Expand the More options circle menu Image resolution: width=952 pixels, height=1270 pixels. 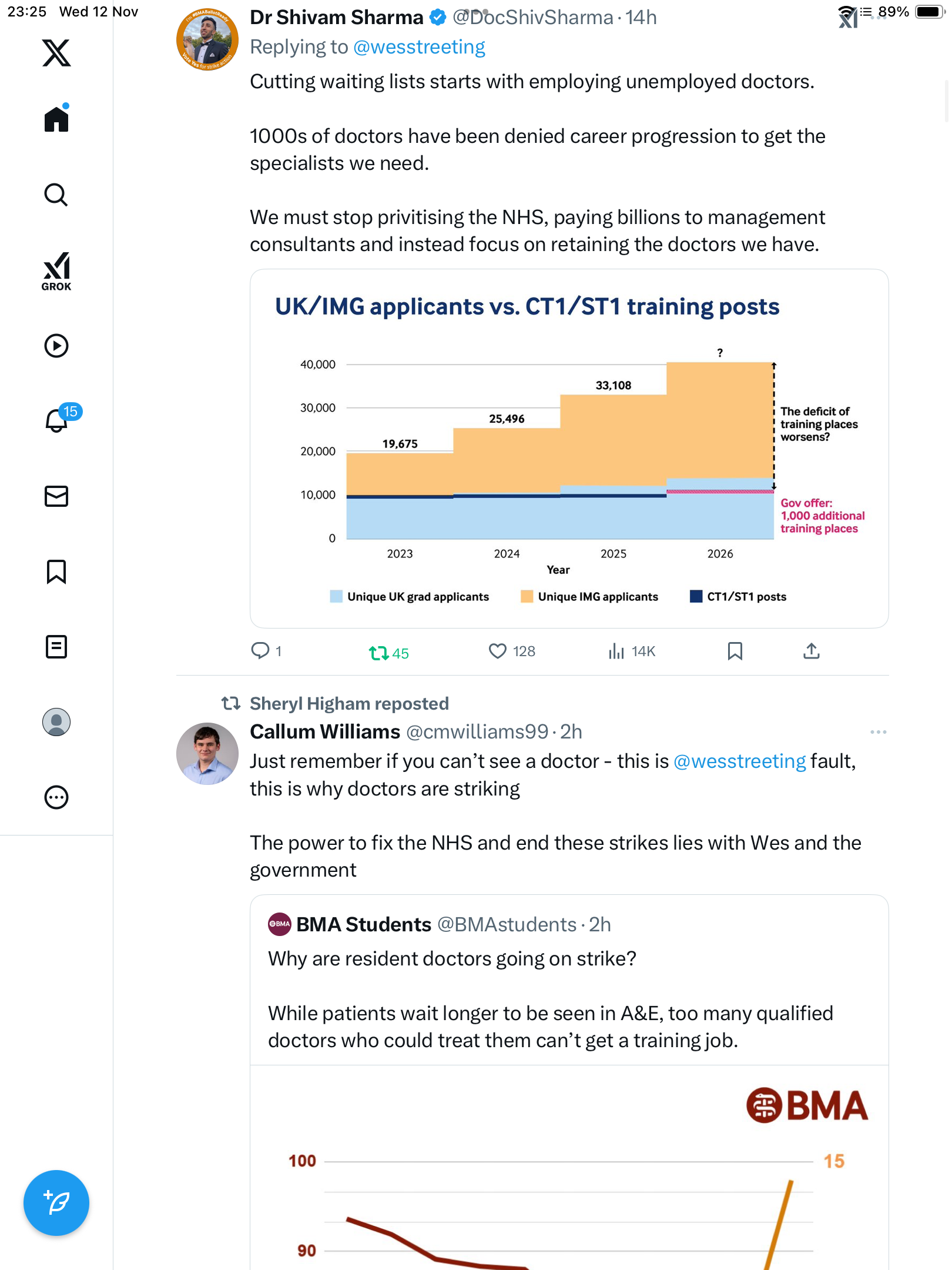click(x=56, y=797)
